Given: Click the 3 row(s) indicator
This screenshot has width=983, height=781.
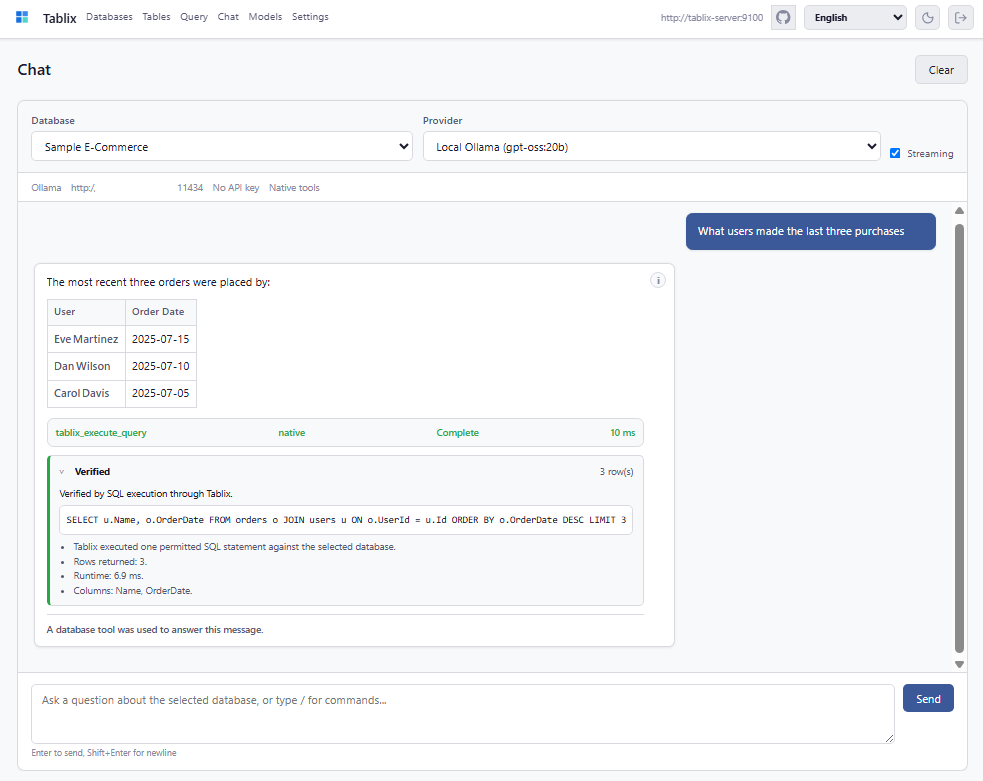Looking at the screenshot, I should [616, 472].
